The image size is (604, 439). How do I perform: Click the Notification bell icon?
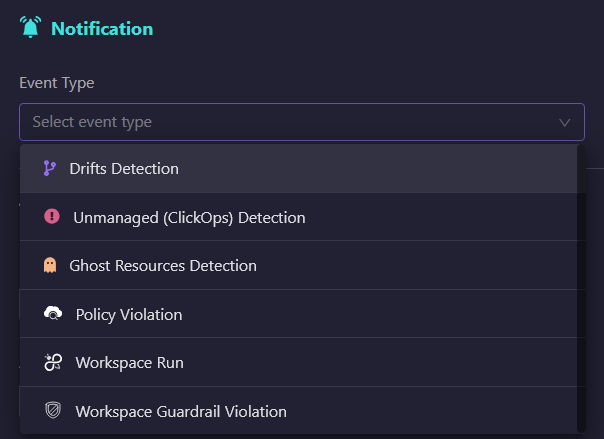[x=30, y=27]
